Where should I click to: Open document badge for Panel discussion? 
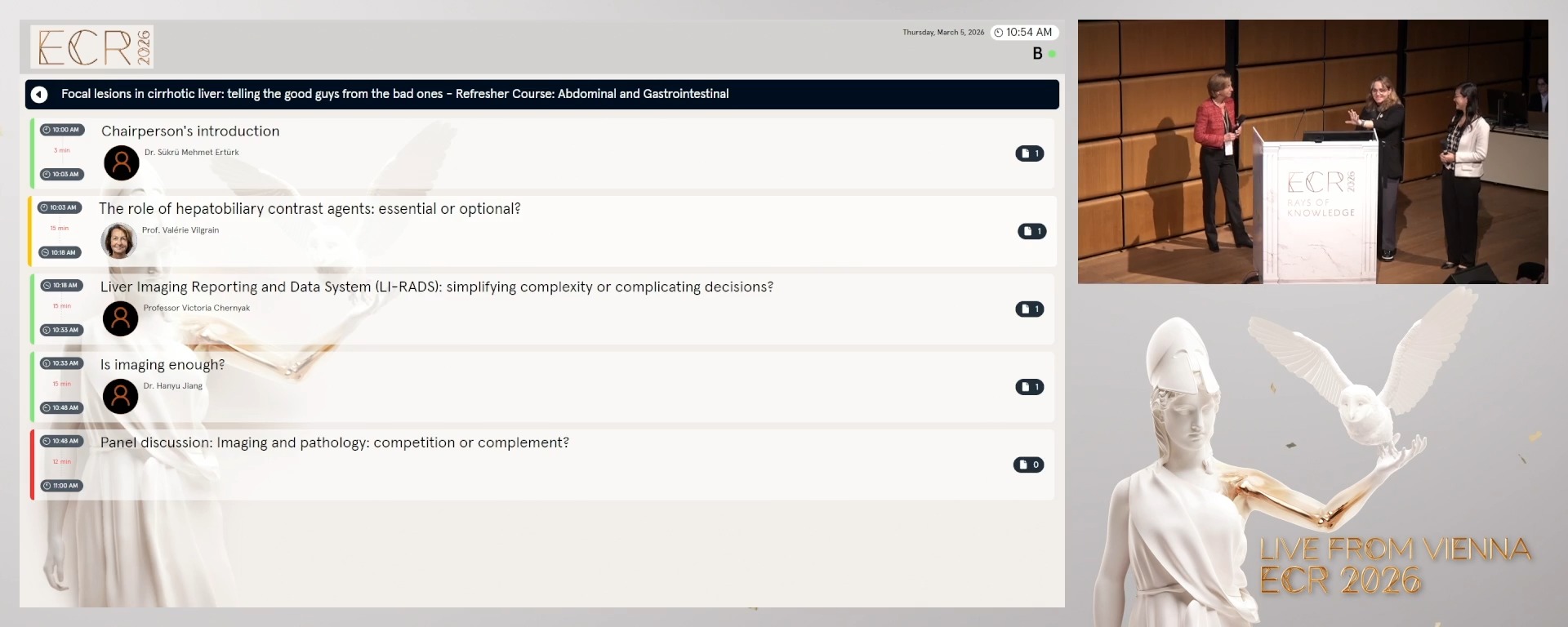(x=1028, y=465)
